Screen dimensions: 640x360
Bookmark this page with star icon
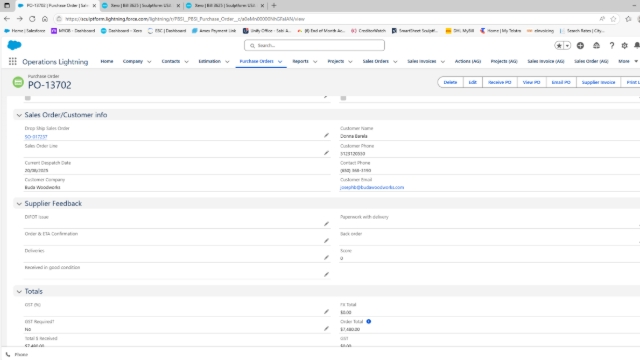tap(613, 19)
